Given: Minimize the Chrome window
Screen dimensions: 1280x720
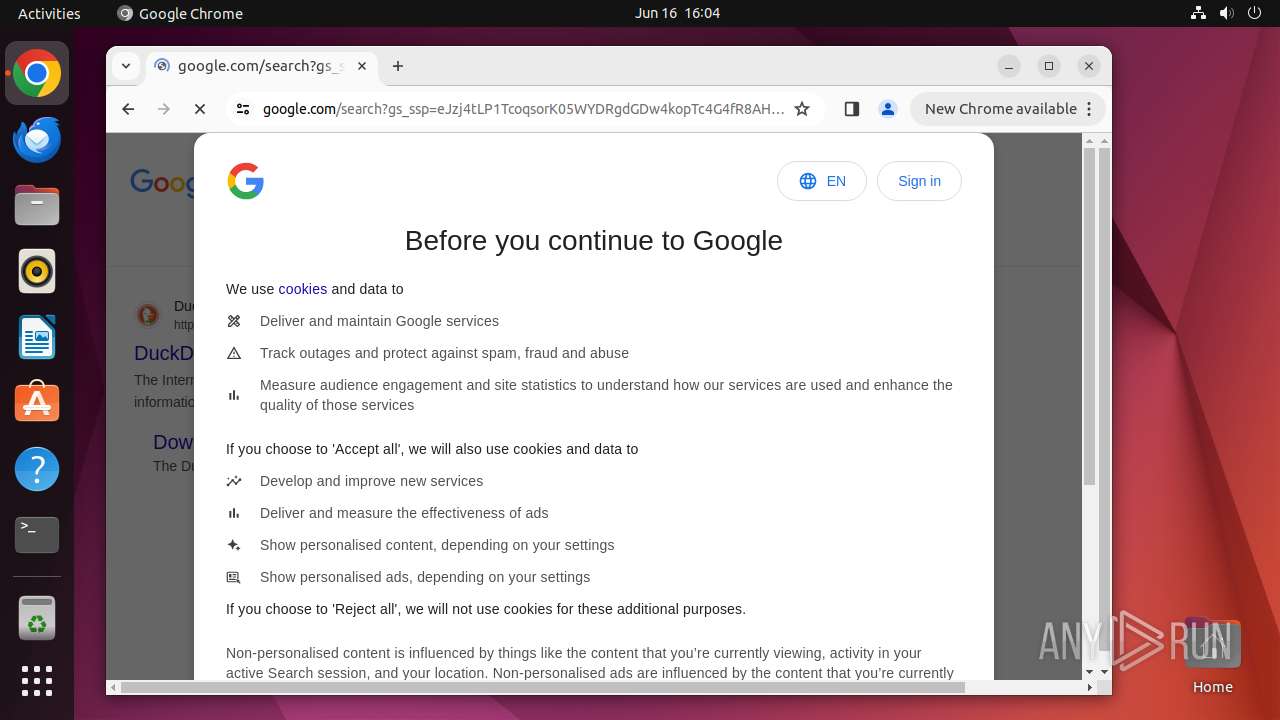Looking at the screenshot, I should point(1009,66).
